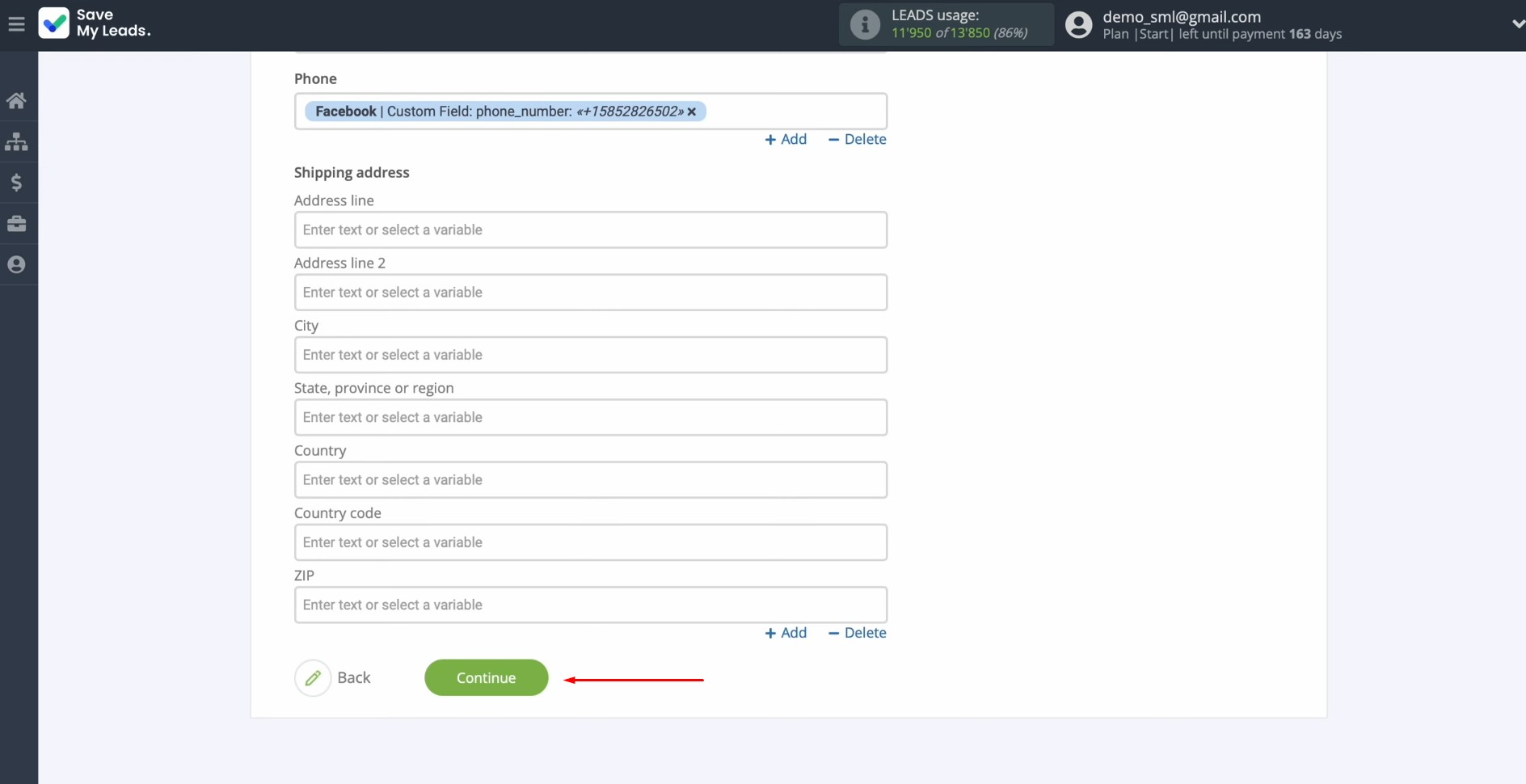Image resolution: width=1526 pixels, height=784 pixels.
Task: Click Delete below the ZIP field
Action: coord(857,633)
